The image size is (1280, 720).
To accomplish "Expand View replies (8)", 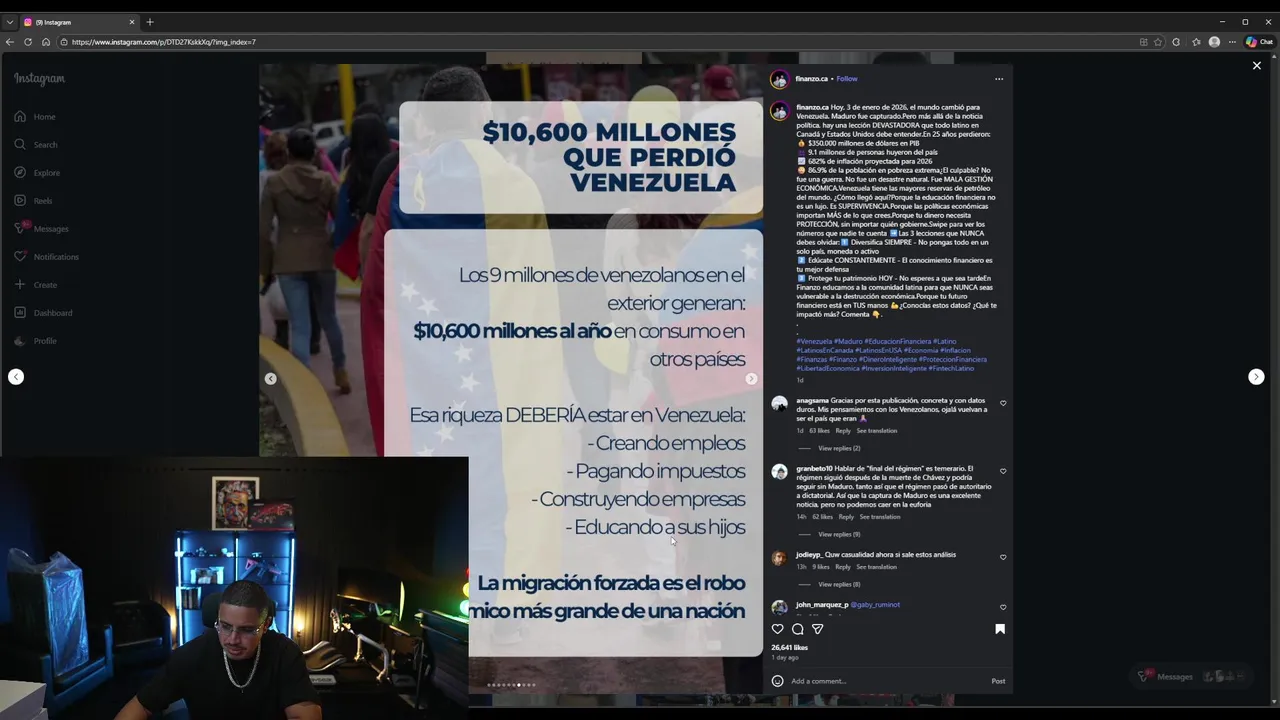I will [839, 584].
